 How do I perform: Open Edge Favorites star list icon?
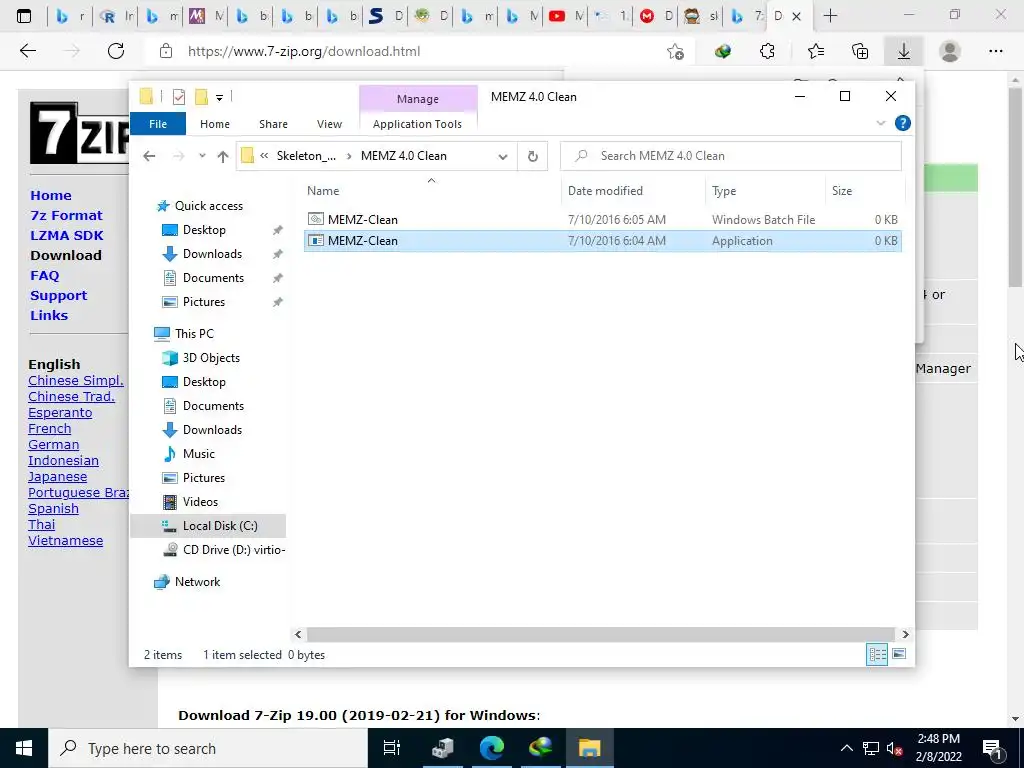815,51
